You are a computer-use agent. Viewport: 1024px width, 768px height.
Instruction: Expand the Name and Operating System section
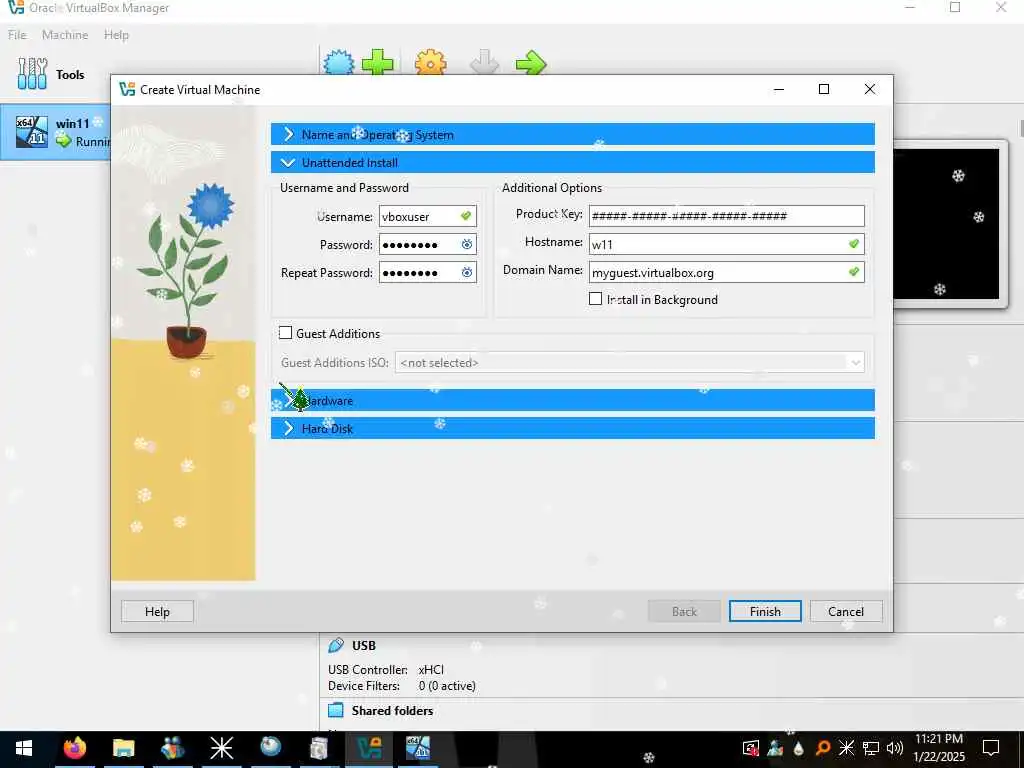click(x=573, y=135)
